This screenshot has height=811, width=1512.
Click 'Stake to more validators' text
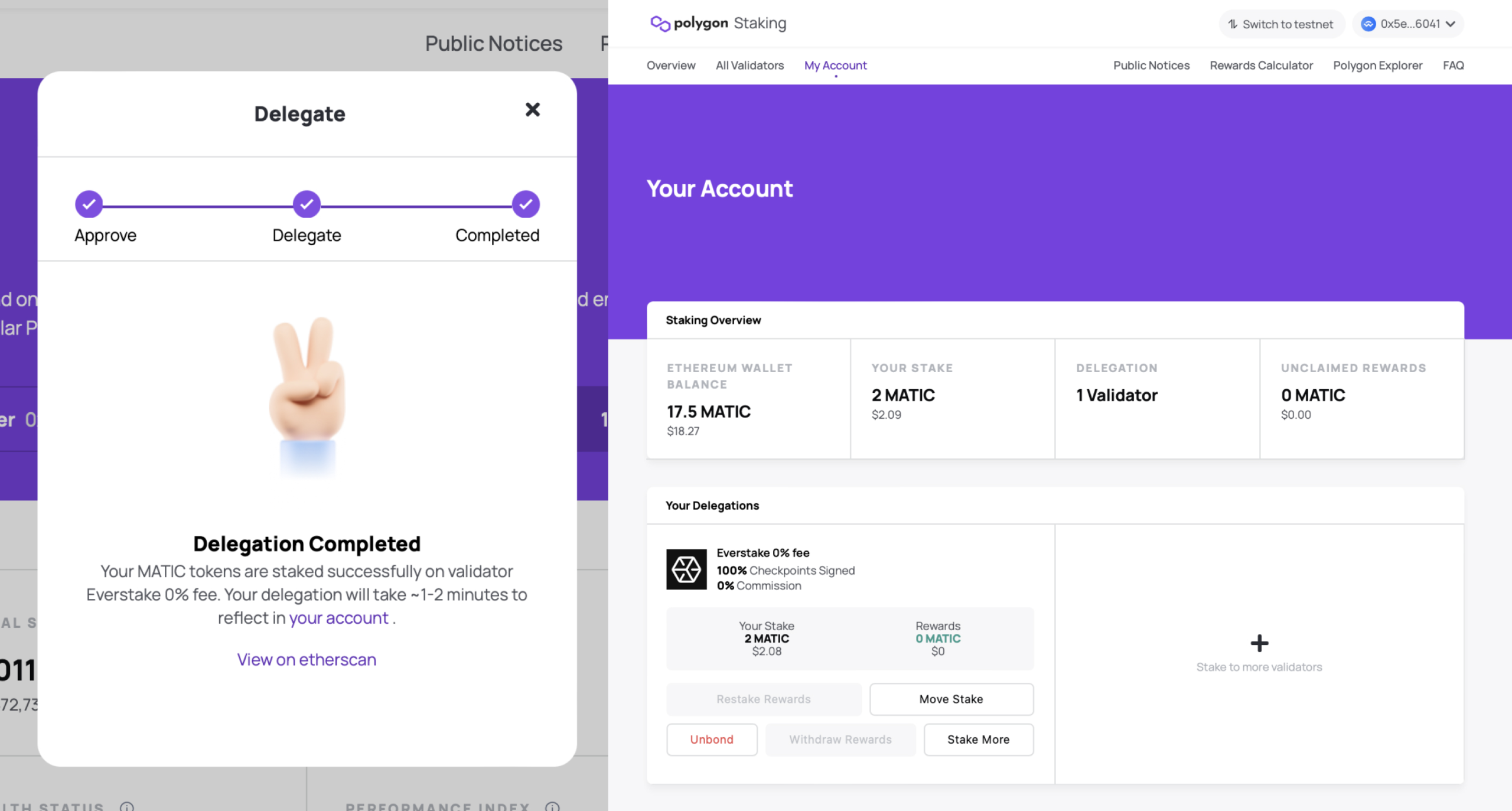(1259, 667)
